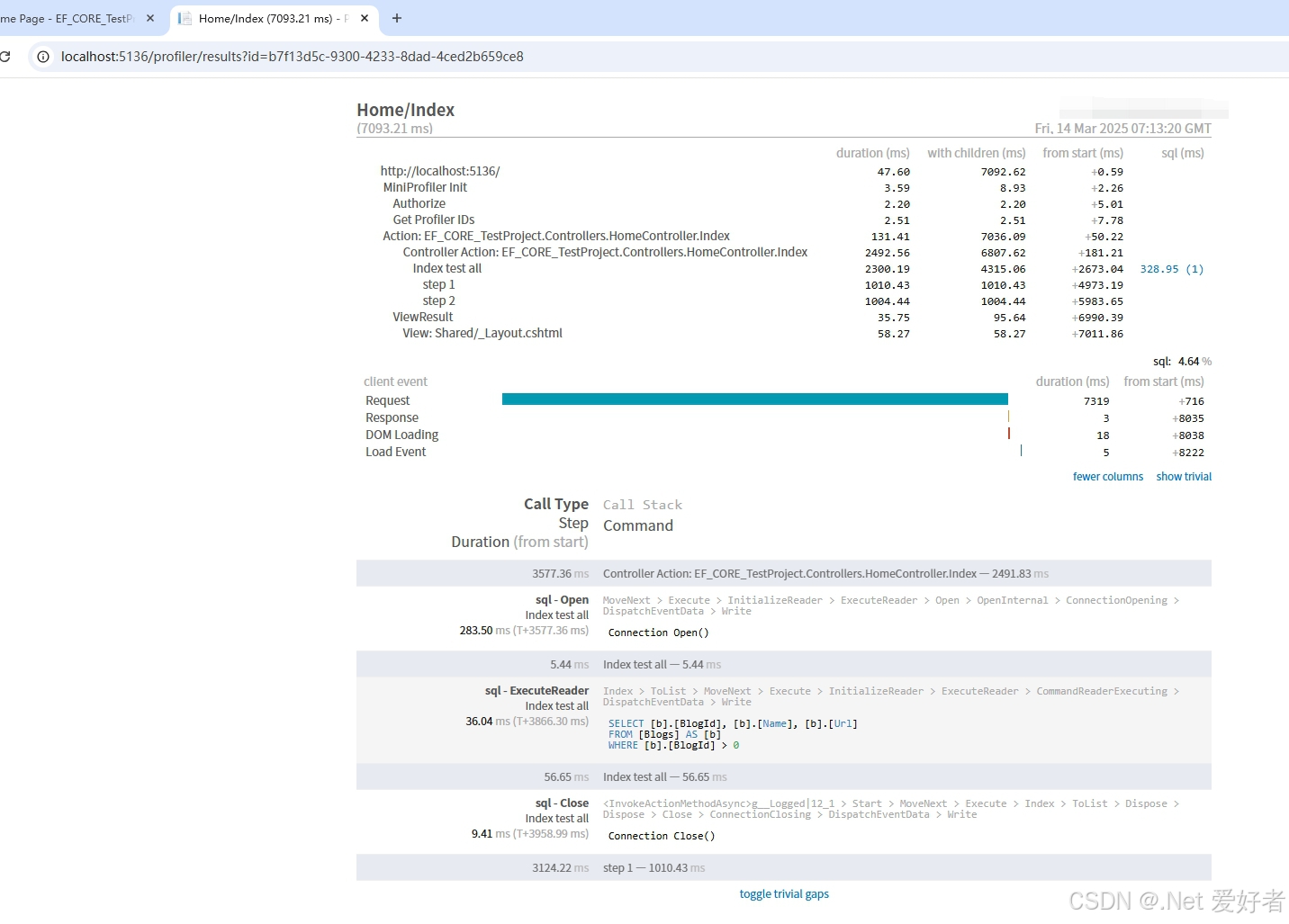Switch to the Home Page - EF_CORE_TestProject tab
This screenshot has height=924, width=1289.
point(72,18)
